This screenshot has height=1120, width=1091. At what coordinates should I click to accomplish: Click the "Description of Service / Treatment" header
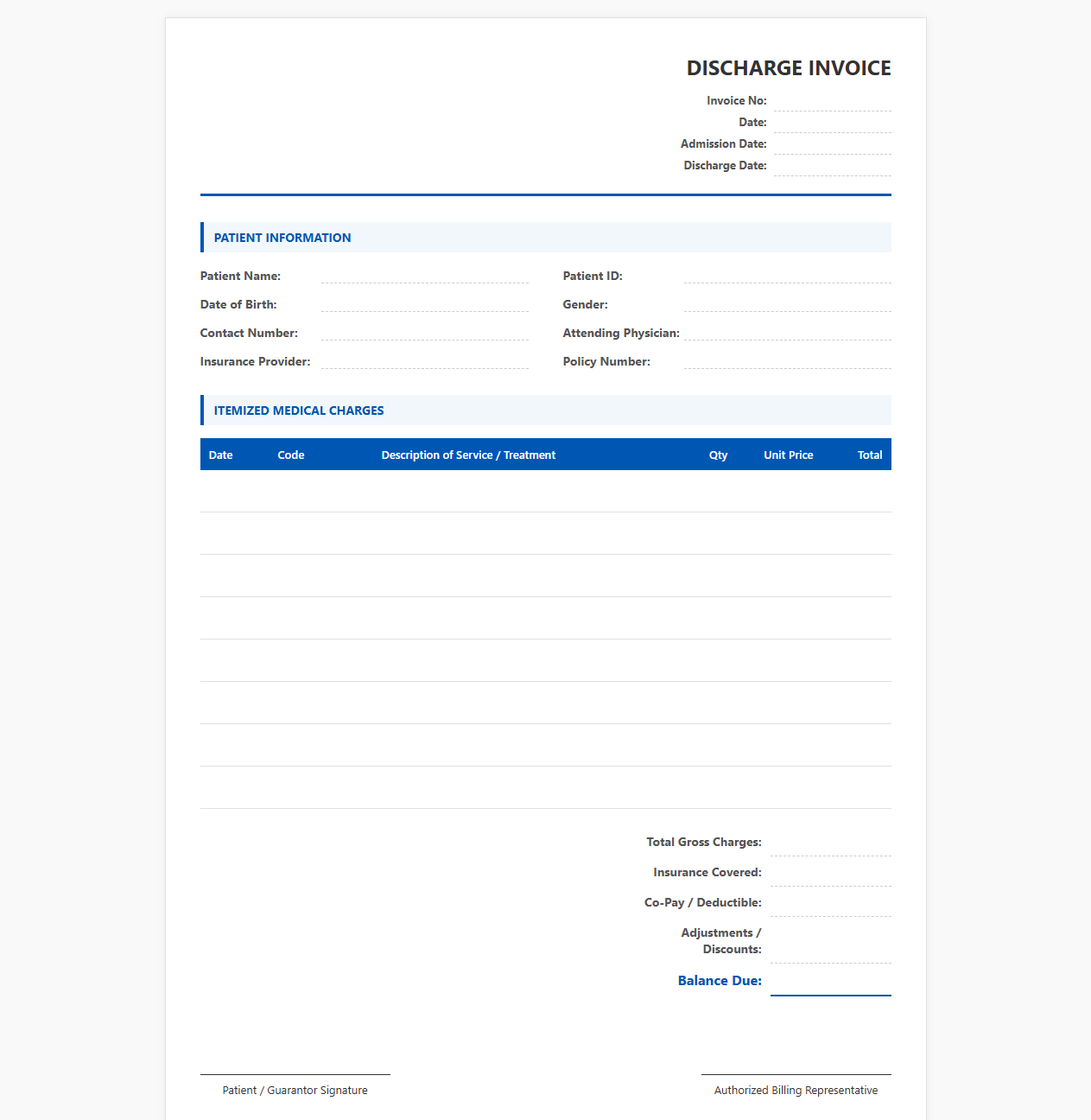pos(468,455)
